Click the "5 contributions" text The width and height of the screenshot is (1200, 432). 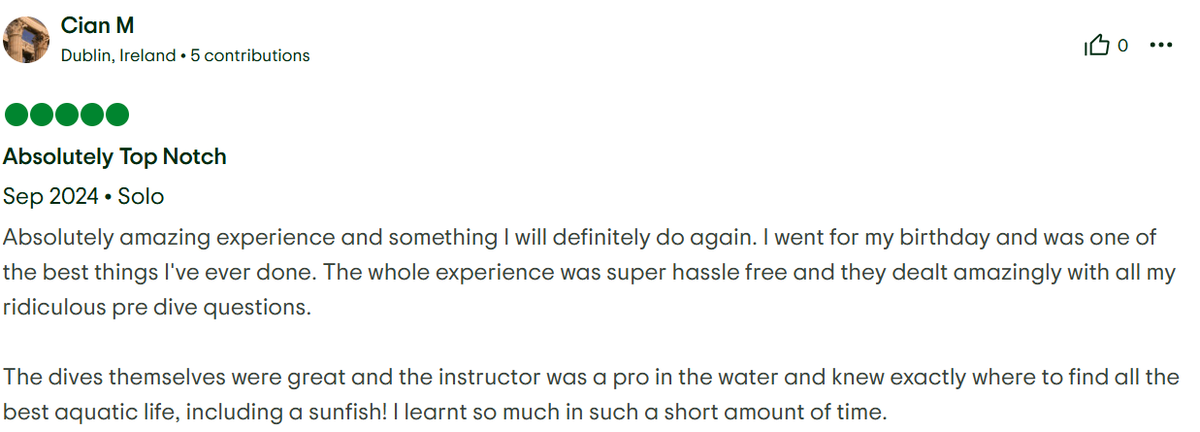click(250, 56)
